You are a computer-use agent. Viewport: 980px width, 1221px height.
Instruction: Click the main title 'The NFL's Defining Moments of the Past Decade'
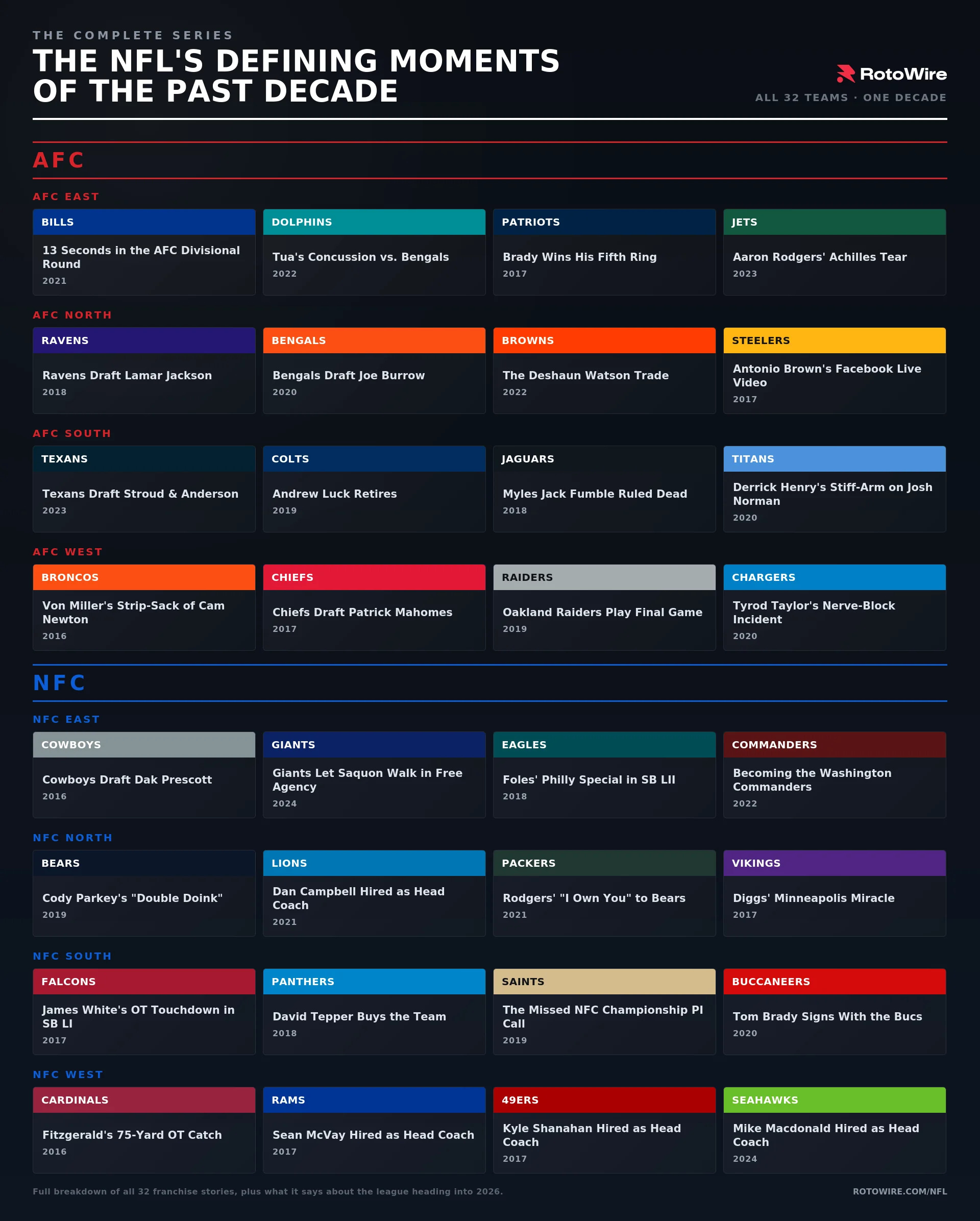pyautogui.click(x=296, y=76)
